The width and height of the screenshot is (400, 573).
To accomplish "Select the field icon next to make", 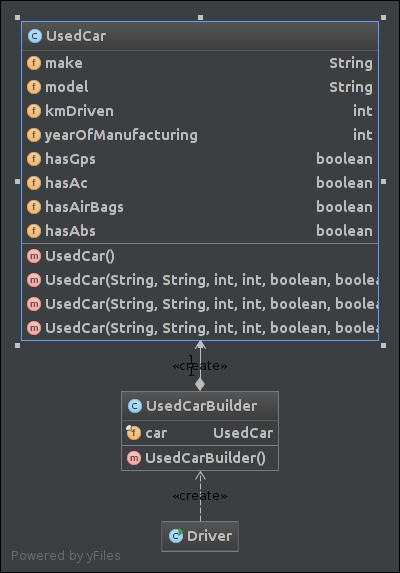I will click(34, 63).
